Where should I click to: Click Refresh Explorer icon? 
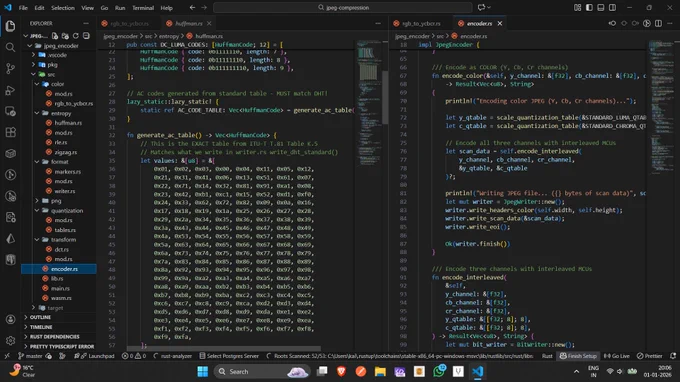(76, 36)
